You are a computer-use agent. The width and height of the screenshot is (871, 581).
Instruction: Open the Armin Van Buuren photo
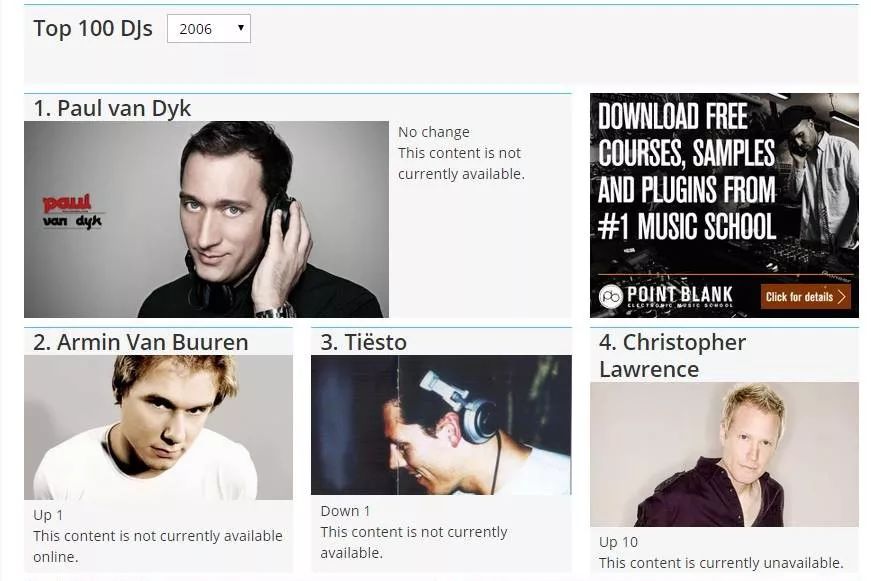pos(158,428)
